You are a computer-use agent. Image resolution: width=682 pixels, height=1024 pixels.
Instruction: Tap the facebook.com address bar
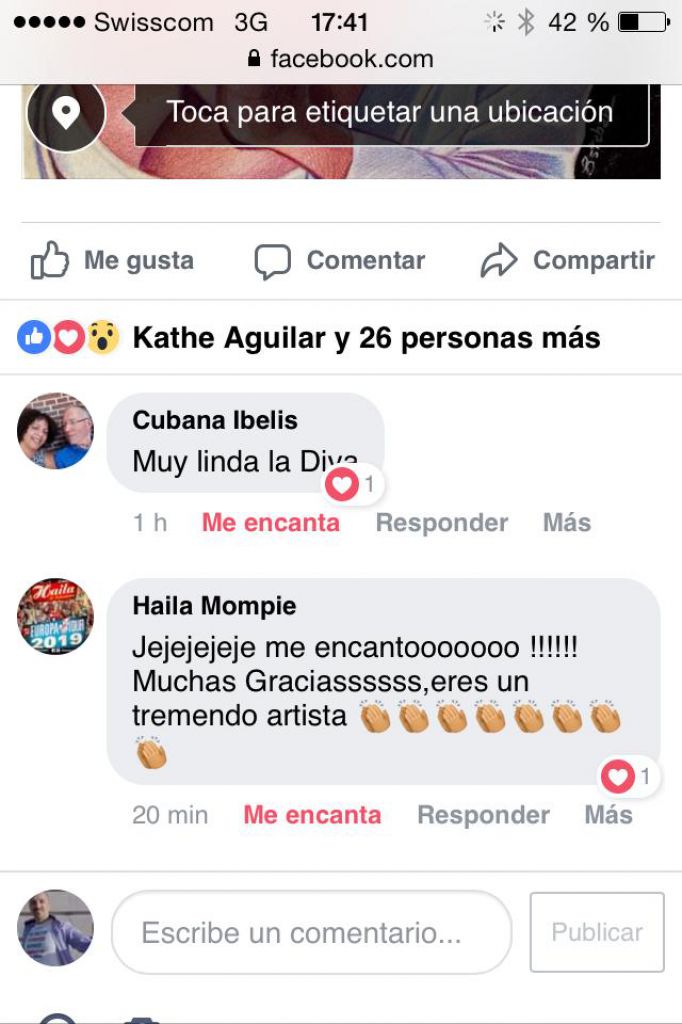341,59
